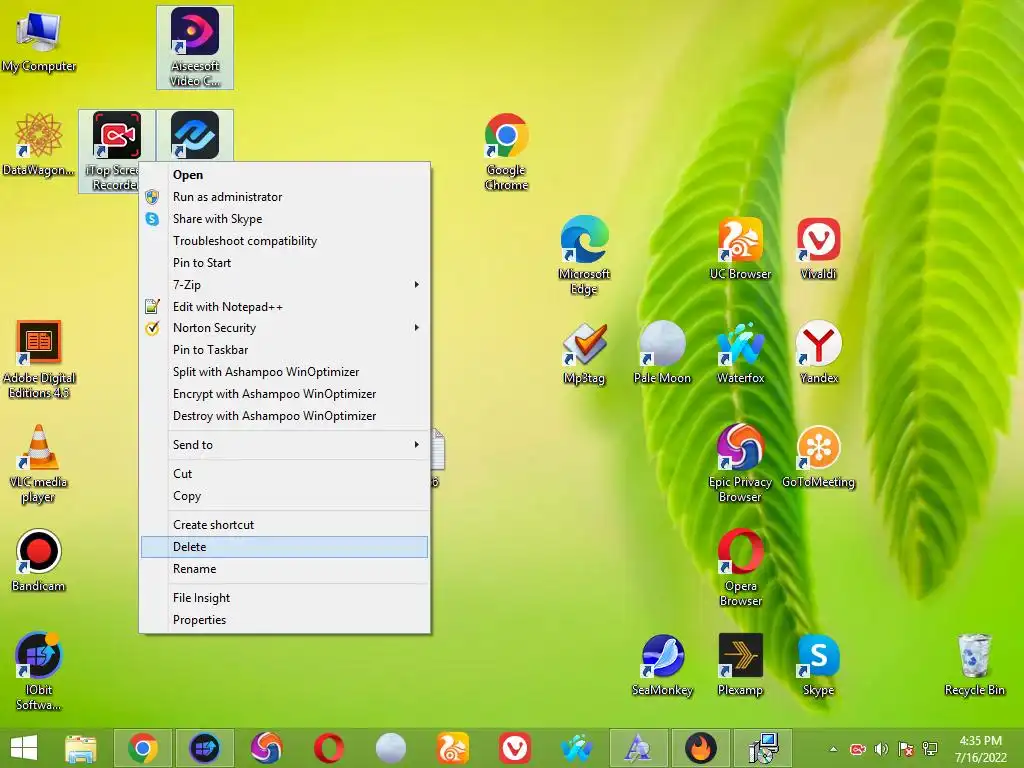Select the Waterfox desktop shortcut
This screenshot has height=768, width=1024.
point(740,353)
